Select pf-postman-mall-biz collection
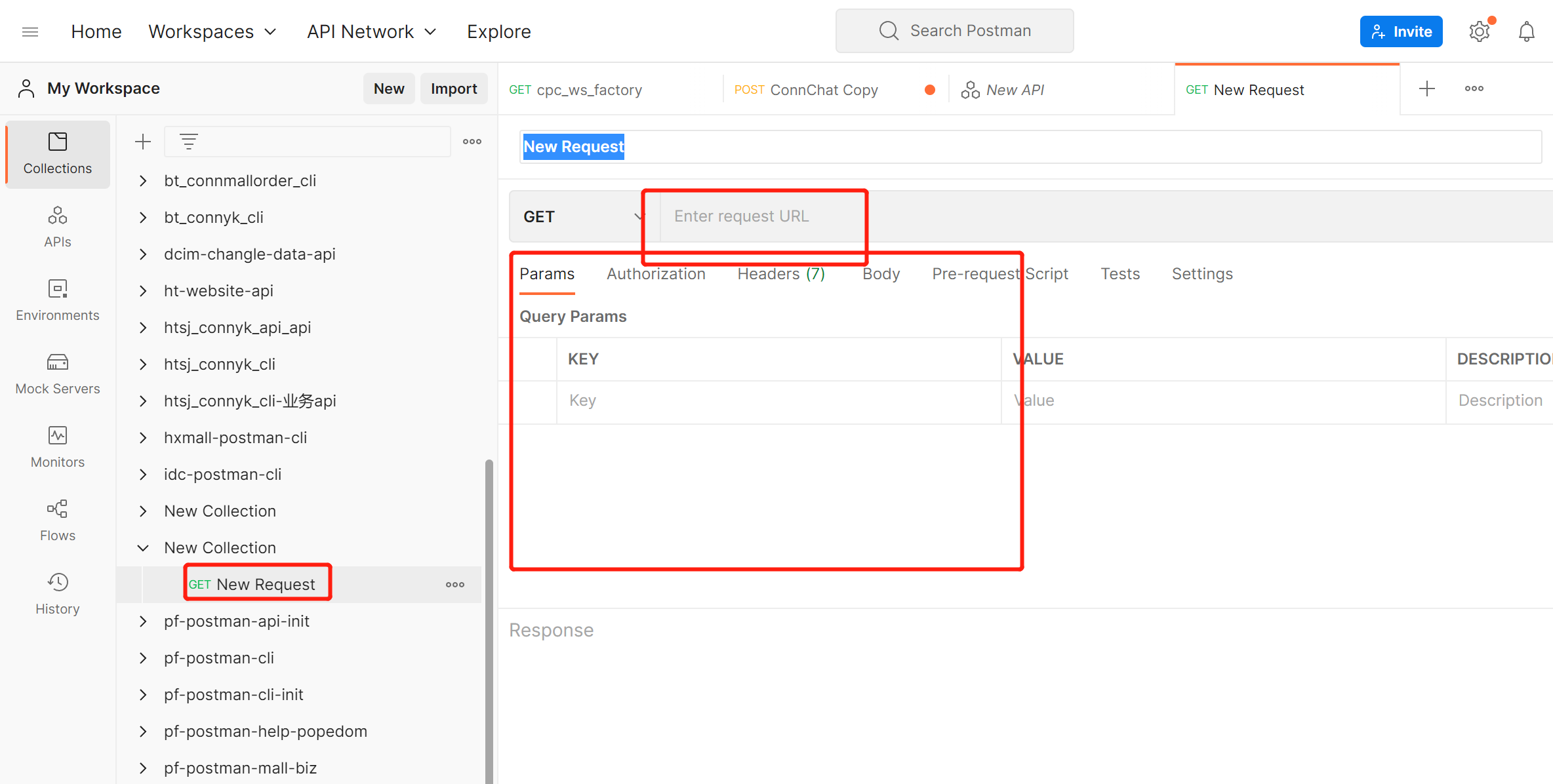This screenshot has width=1553, height=784. pos(240,768)
